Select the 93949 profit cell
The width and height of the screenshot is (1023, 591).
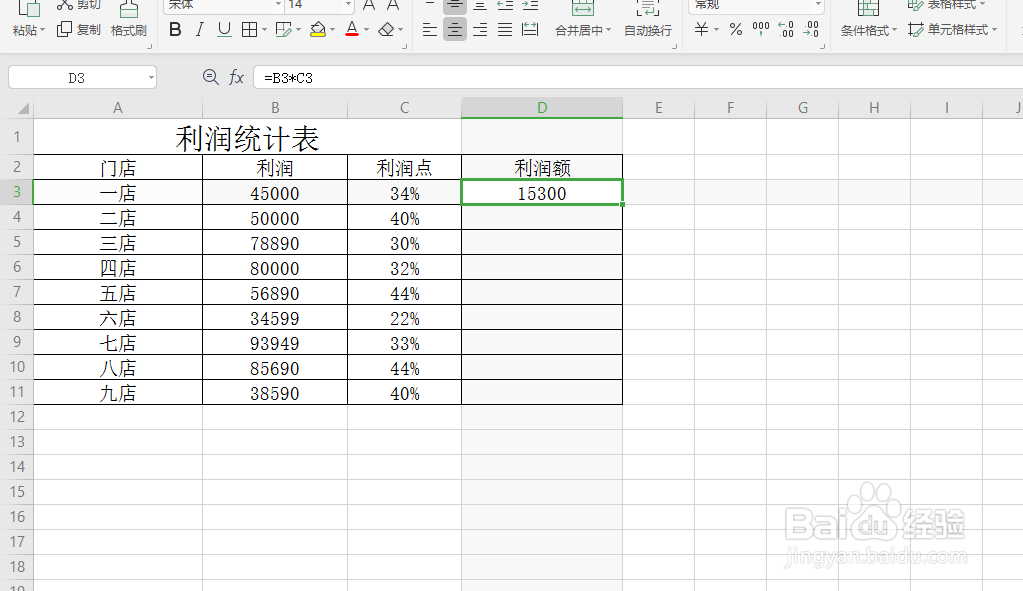point(275,342)
